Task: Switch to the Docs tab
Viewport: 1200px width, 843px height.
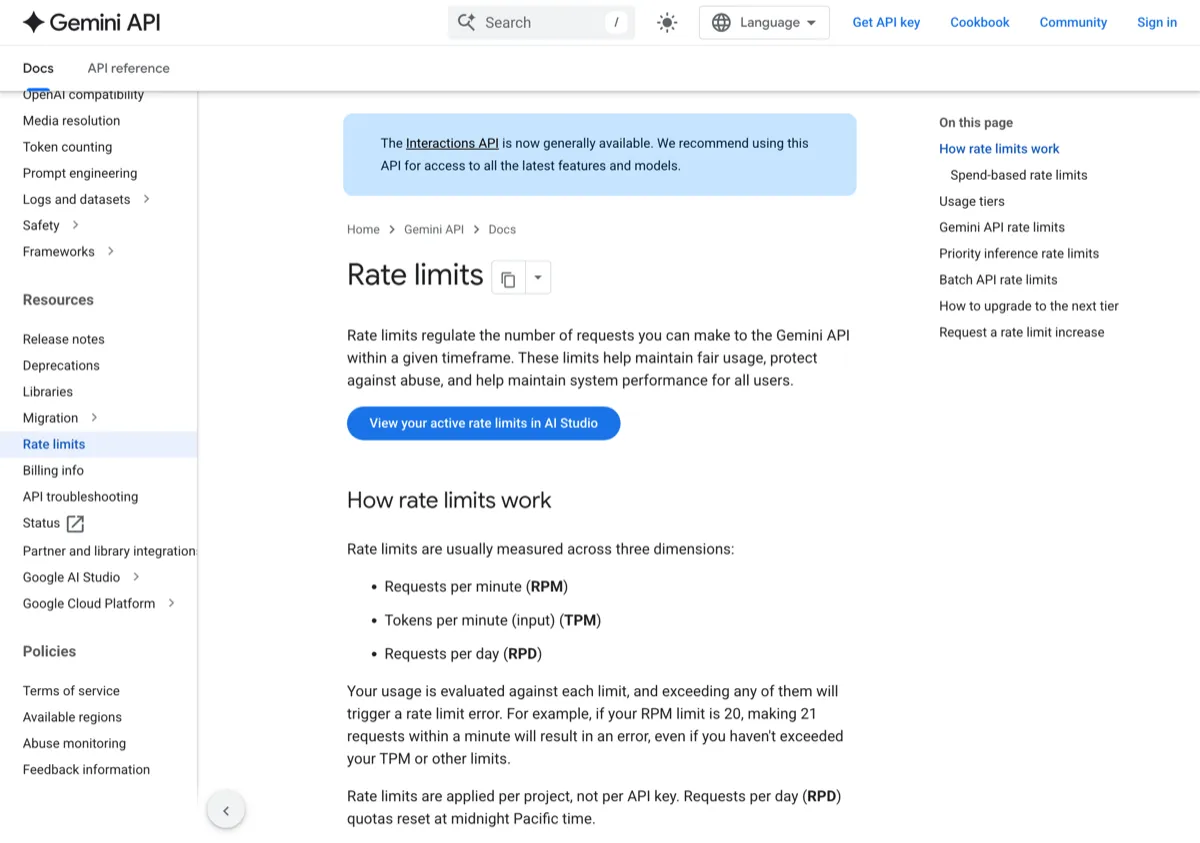Action: click(x=38, y=68)
